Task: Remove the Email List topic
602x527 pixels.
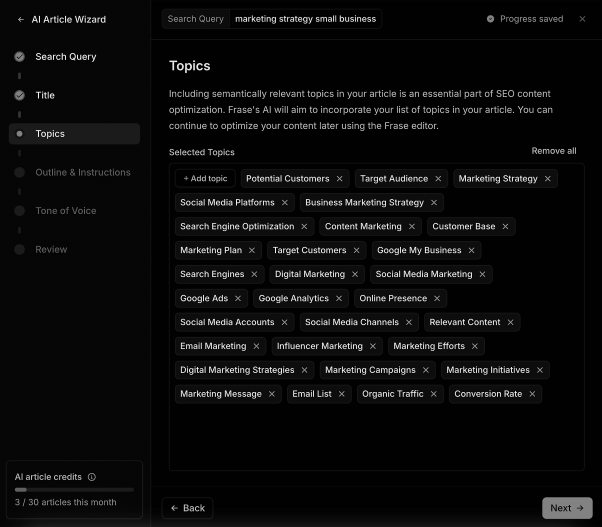Action: click(x=341, y=394)
